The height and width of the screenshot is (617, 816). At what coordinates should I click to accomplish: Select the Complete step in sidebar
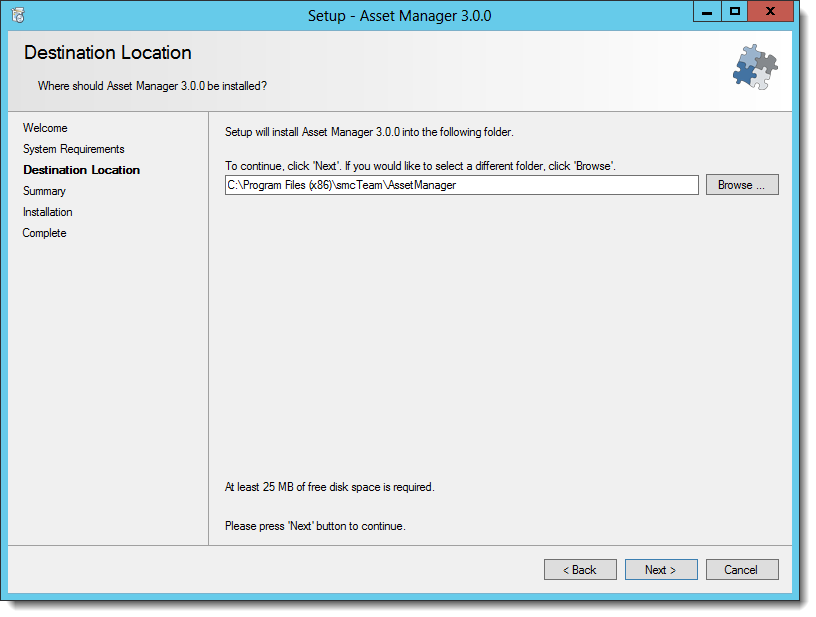44,233
